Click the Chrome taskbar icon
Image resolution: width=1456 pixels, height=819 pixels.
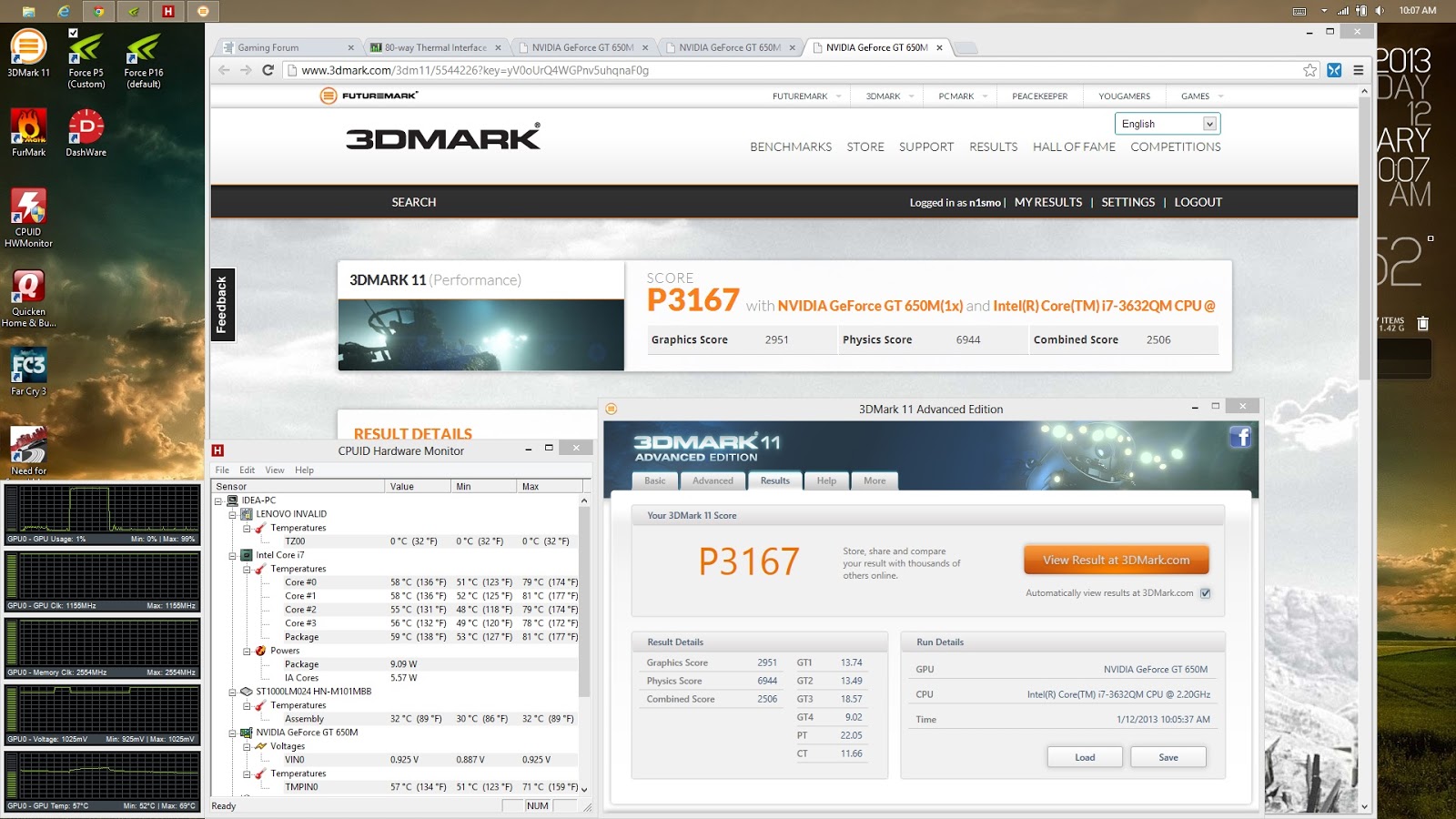[x=98, y=11]
